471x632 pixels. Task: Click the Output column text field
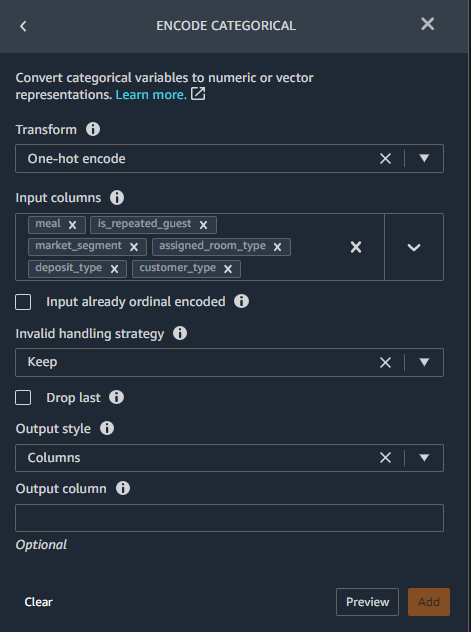coord(229,518)
